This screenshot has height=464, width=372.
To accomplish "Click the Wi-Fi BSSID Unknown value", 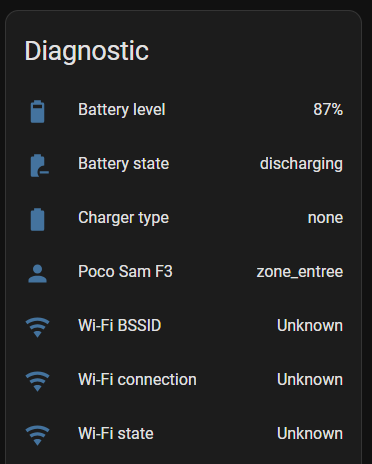I will point(310,326).
